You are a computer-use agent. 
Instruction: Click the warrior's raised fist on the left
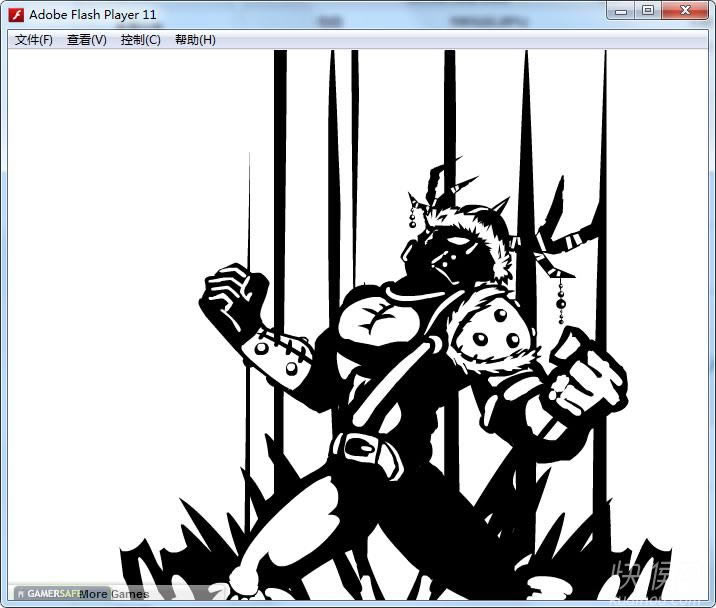(232, 298)
